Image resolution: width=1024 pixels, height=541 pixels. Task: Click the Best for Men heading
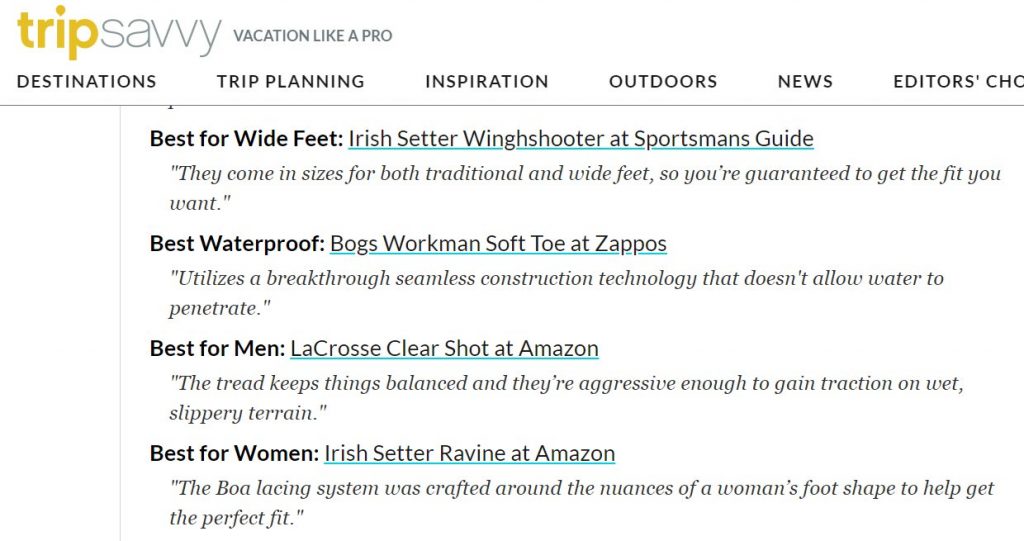click(x=217, y=348)
